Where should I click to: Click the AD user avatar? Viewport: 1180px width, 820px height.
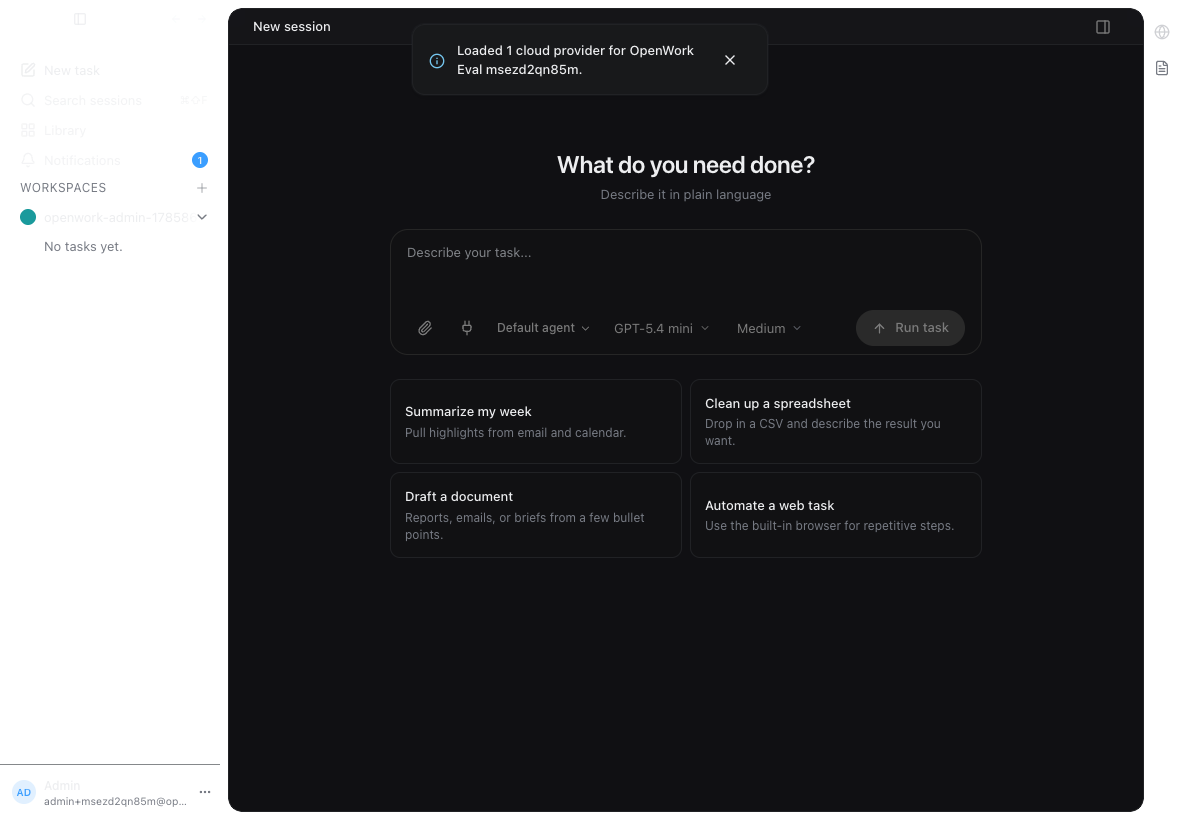[x=24, y=792]
